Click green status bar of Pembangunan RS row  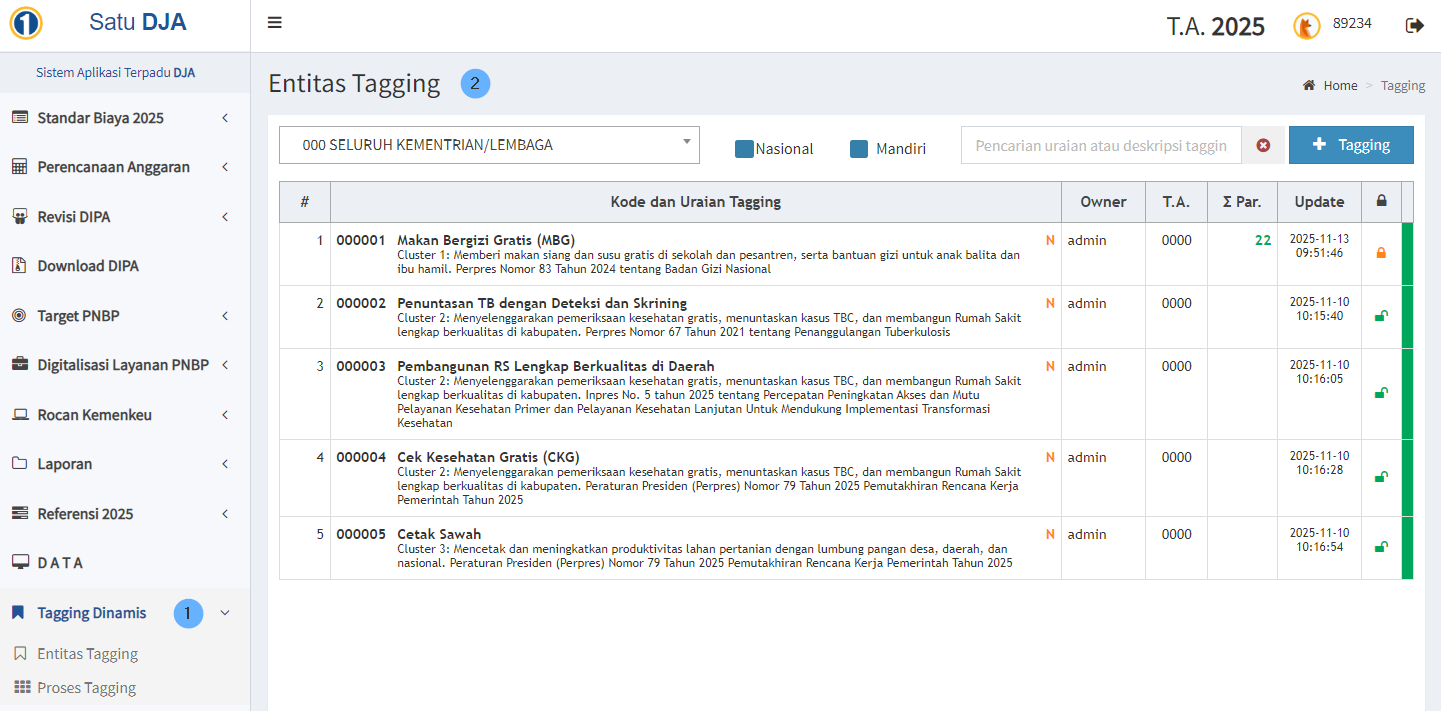pyautogui.click(x=1407, y=393)
